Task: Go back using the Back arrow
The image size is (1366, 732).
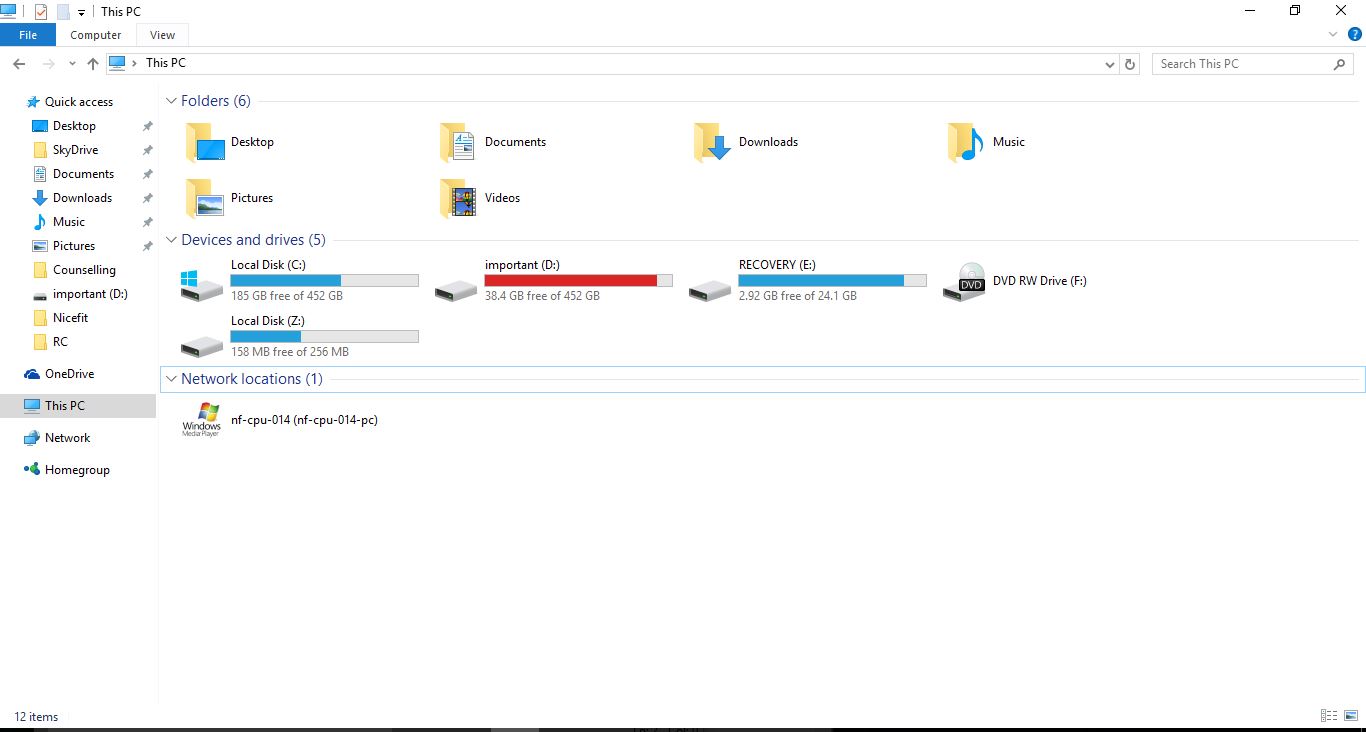Action: click(19, 63)
